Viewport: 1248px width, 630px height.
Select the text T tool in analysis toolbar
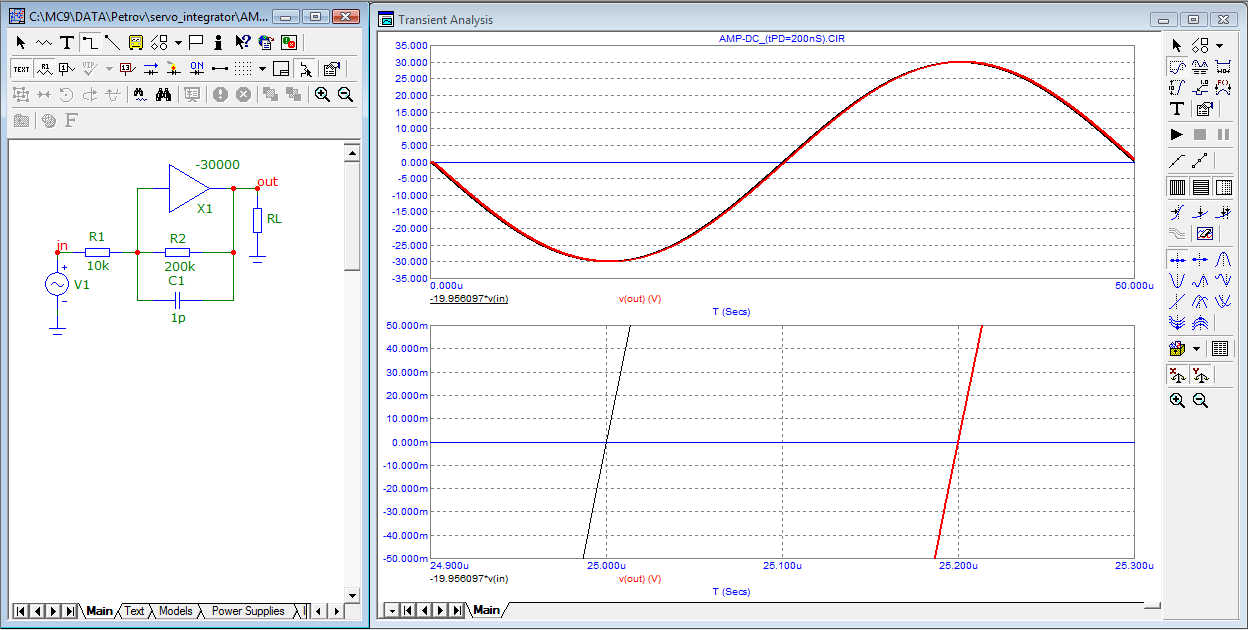coord(1177,109)
